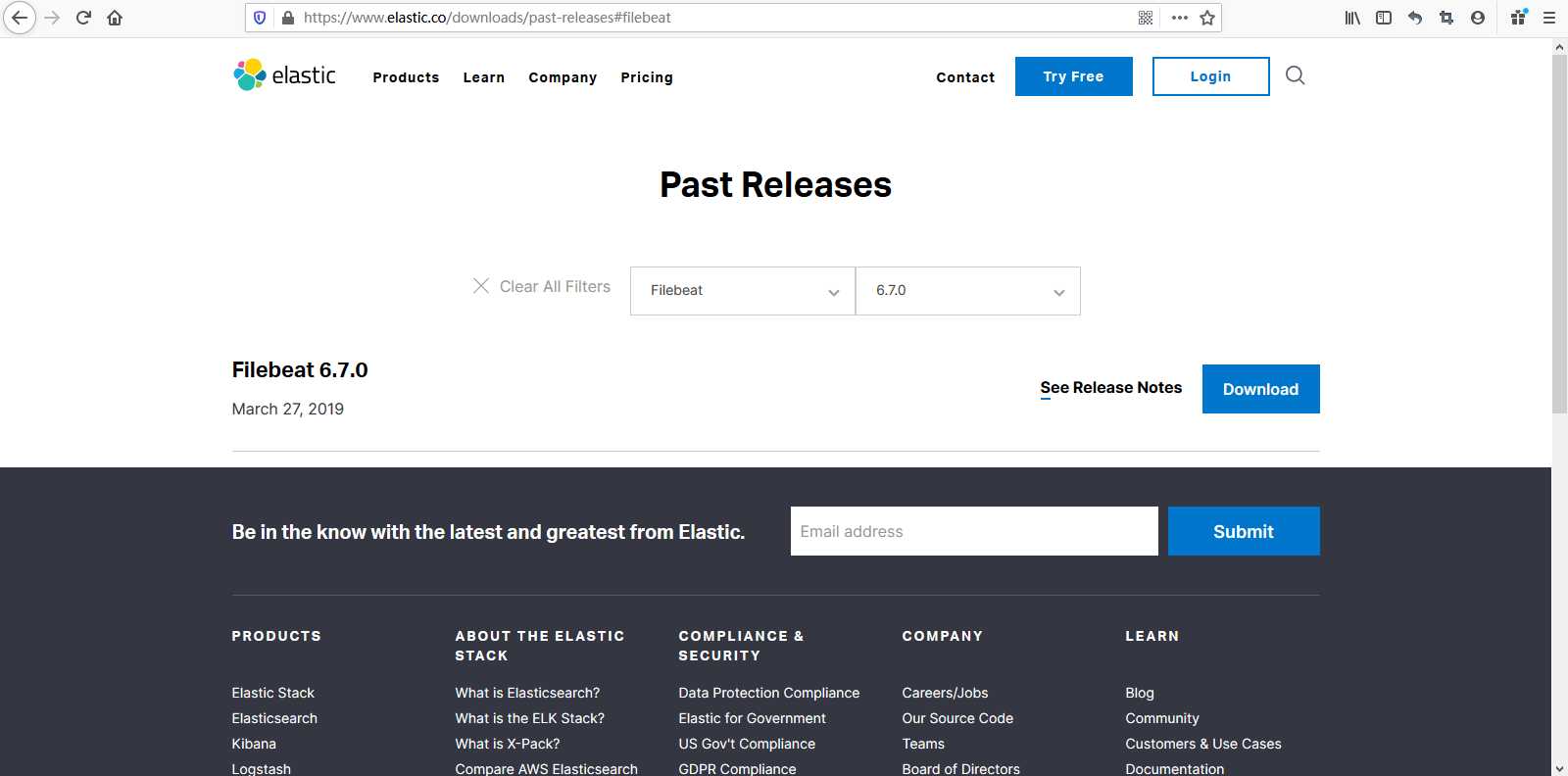Open Elastic for Government link
The image size is (1568, 776).
pyautogui.click(x=752, y=718)
